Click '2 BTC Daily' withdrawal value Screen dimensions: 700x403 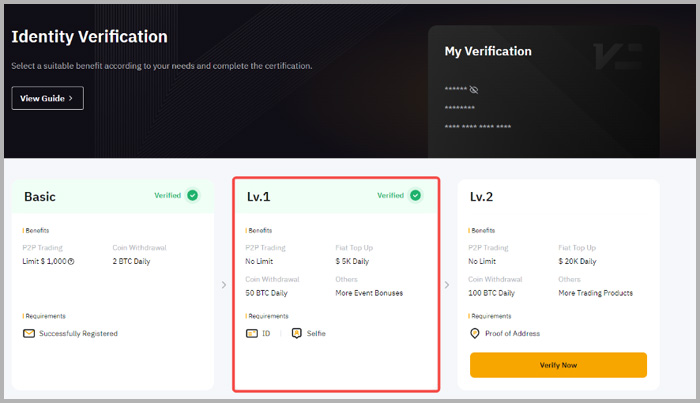click(131, 262)
